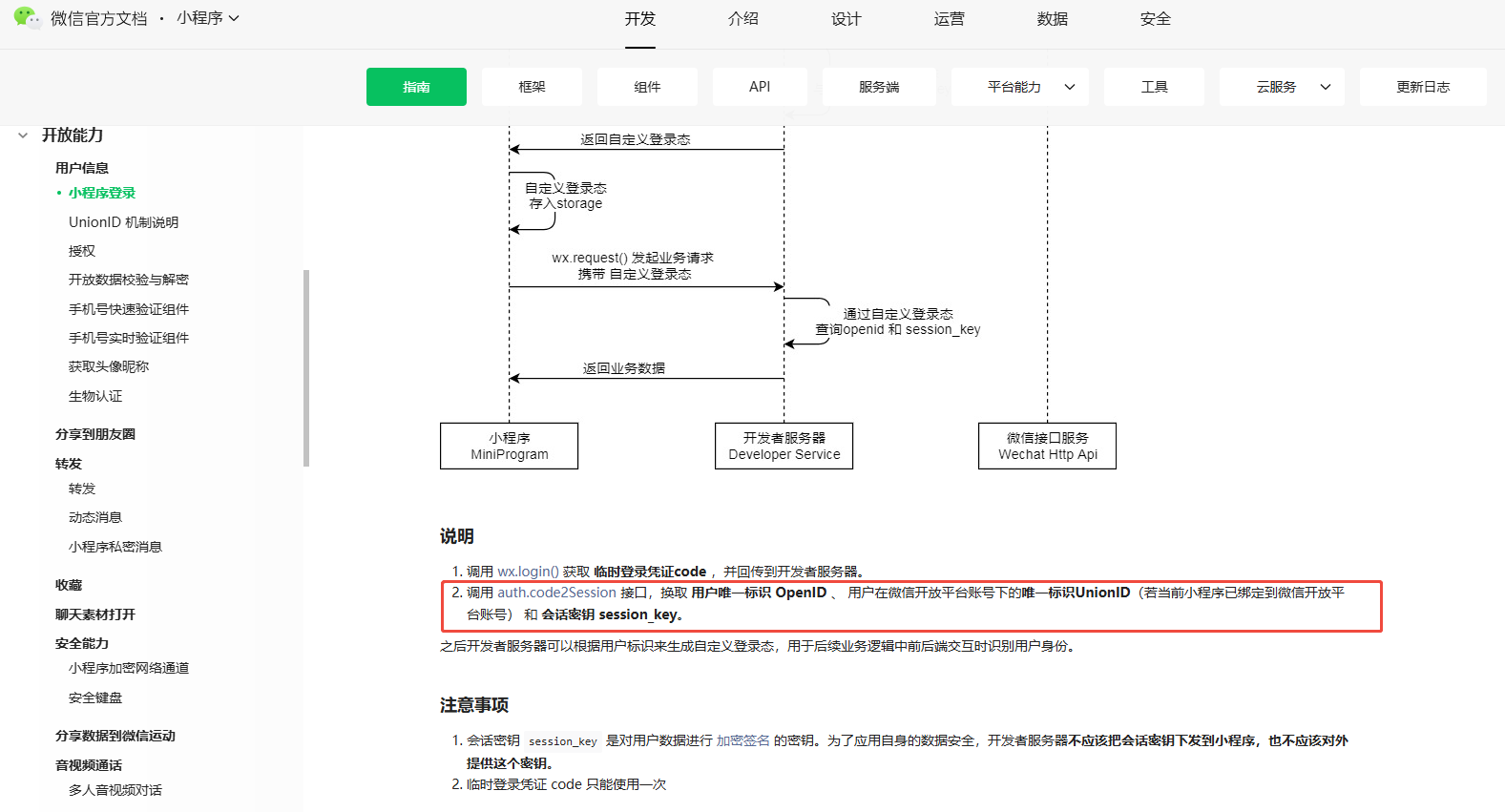Viewport: 1505px width, 812px height.
Task: Select the 数据 top tab
Action: 1053,19
